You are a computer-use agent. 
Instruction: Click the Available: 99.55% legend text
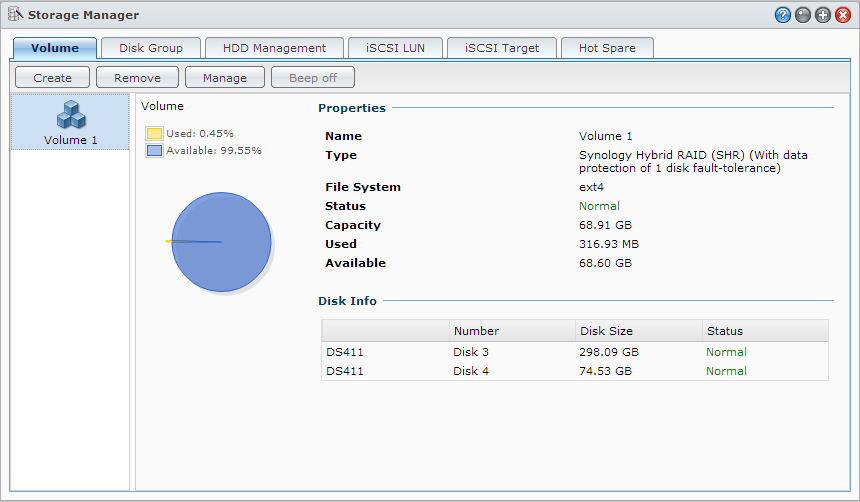pos(214,150)
